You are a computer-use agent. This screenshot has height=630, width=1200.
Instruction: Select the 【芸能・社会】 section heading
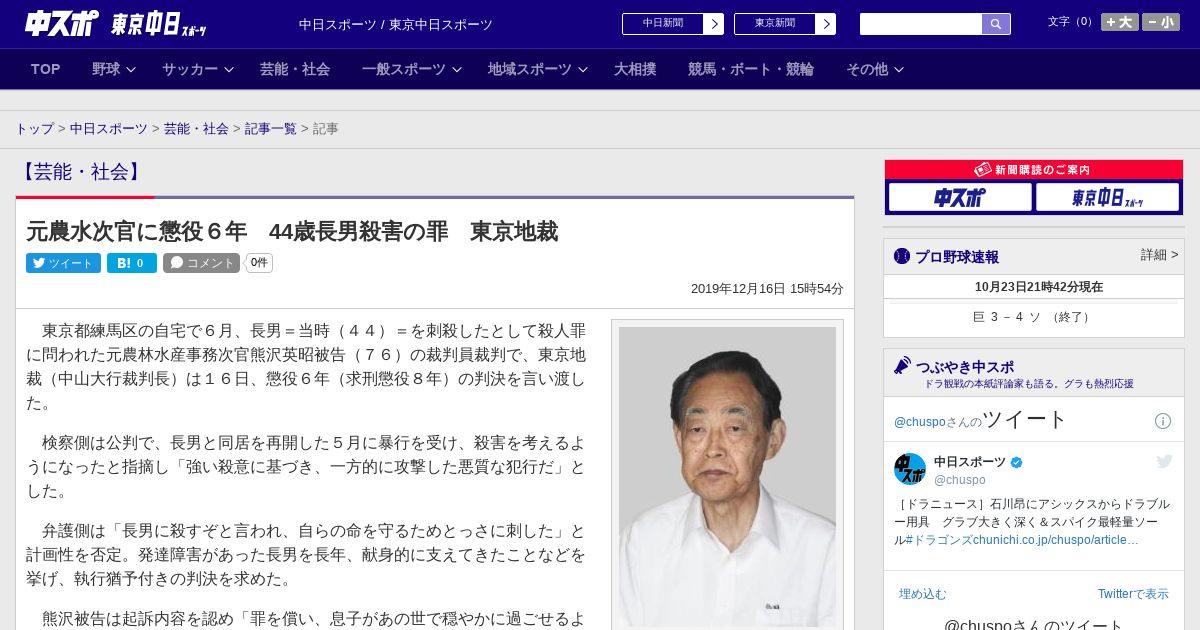click(81, 172)
